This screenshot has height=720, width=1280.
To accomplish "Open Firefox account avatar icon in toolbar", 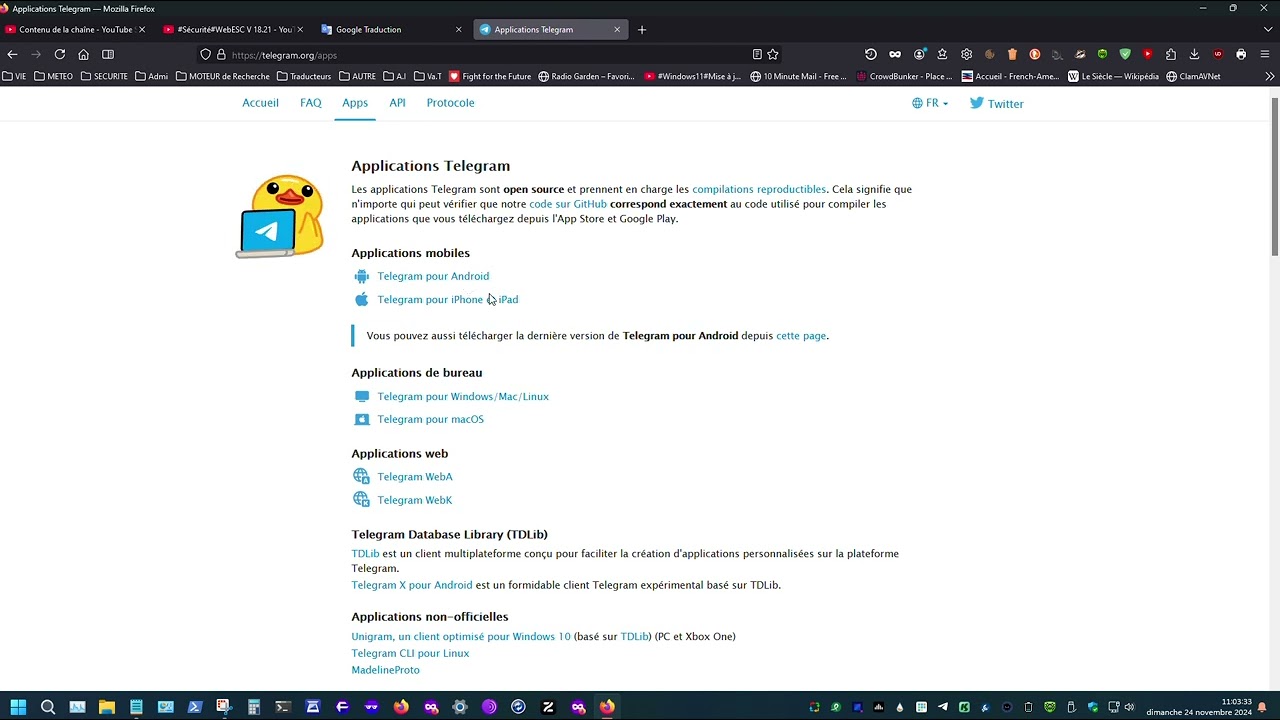I will click(919, 54).
